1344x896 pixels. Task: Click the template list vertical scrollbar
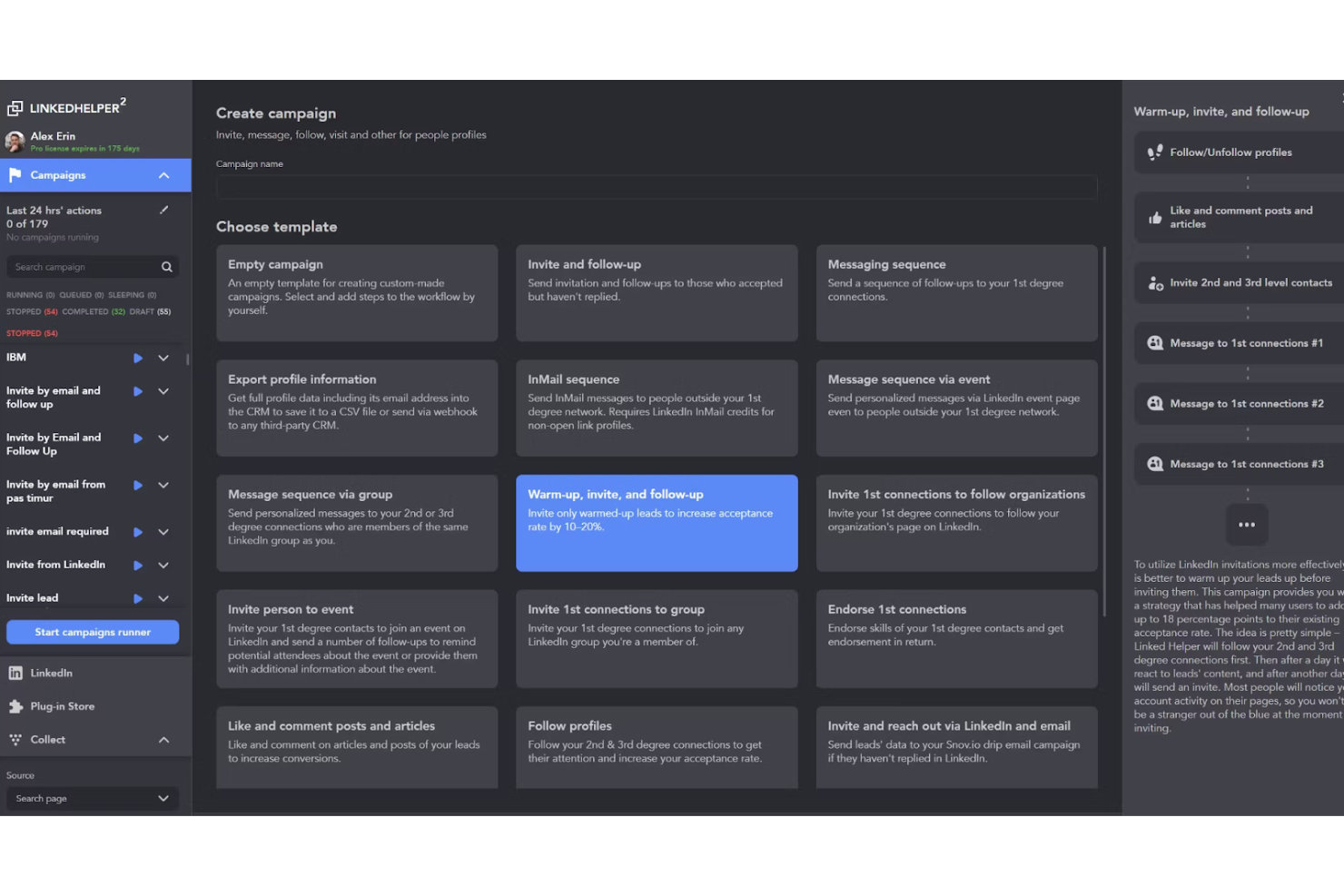click(x=1104, y=431)
